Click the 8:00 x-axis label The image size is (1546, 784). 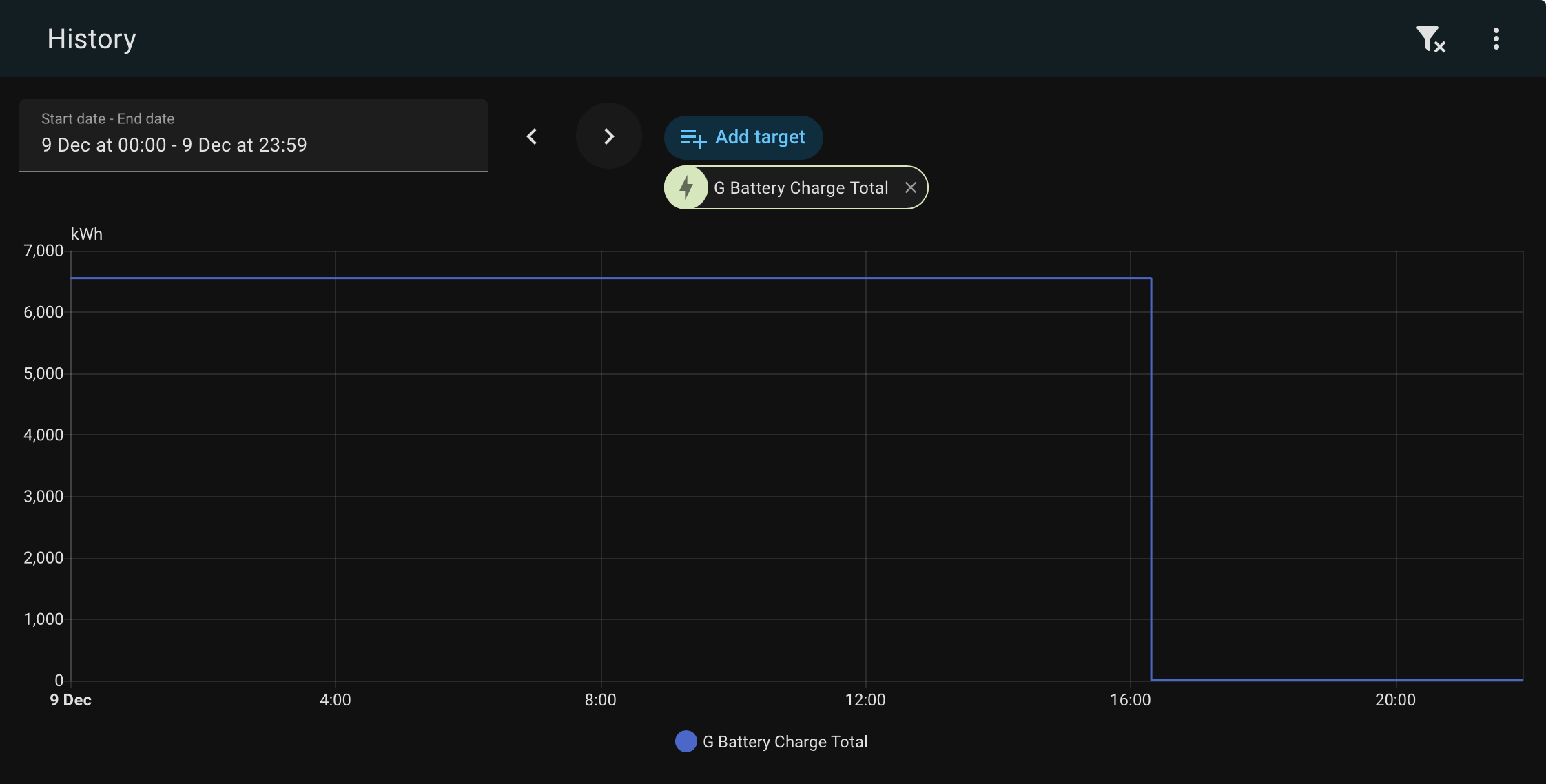[x=601, y=700]
